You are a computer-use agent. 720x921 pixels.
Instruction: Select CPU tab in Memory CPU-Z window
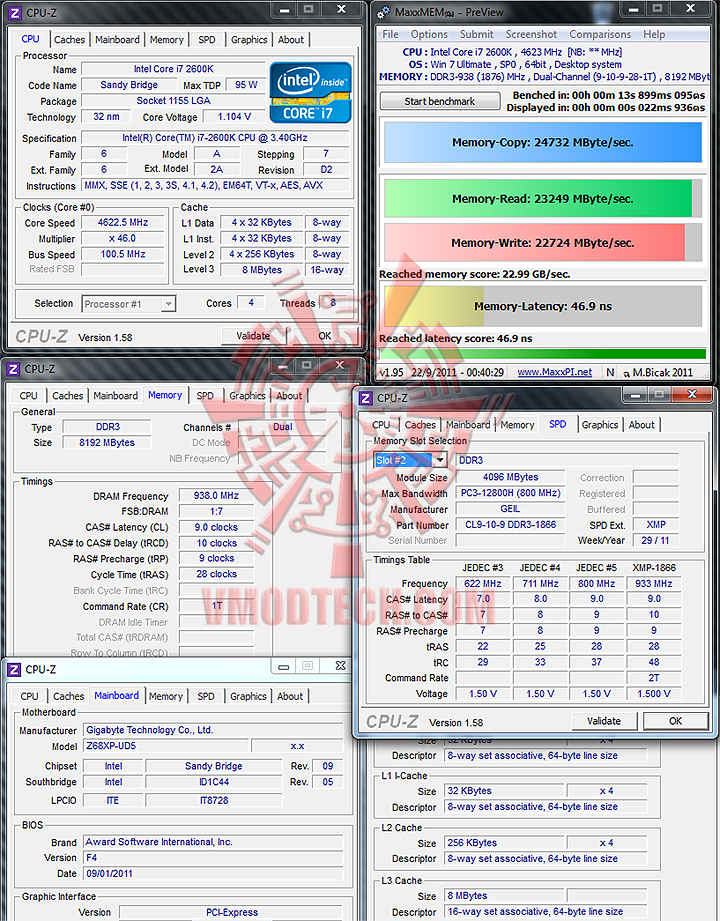click(x=28, y=396)
